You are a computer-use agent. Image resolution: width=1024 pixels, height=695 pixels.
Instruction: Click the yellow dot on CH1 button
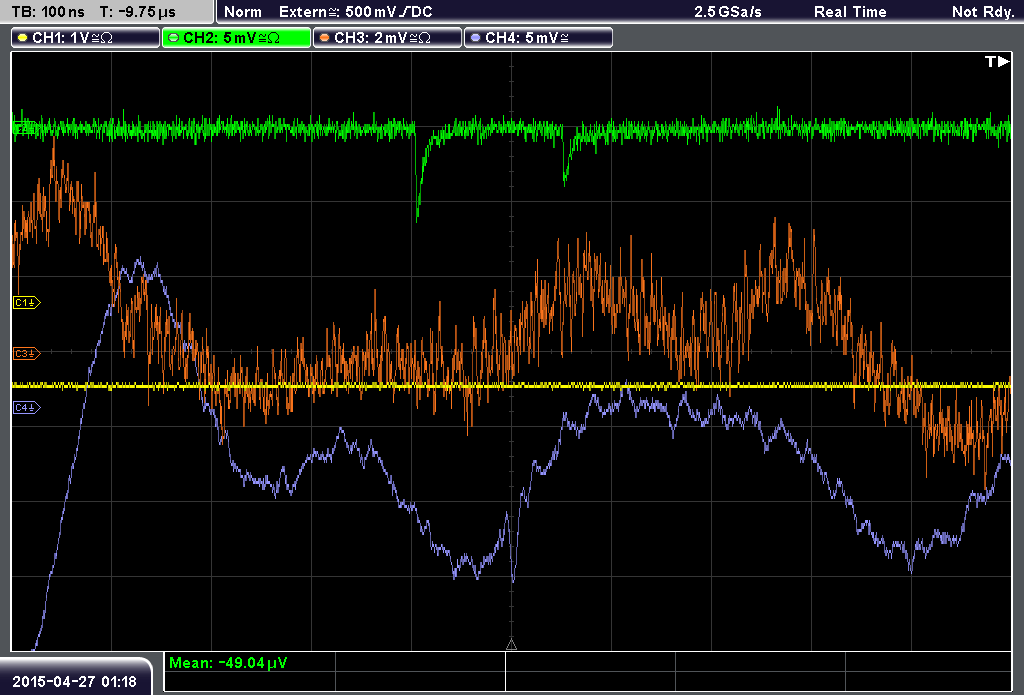click(23, 38)
